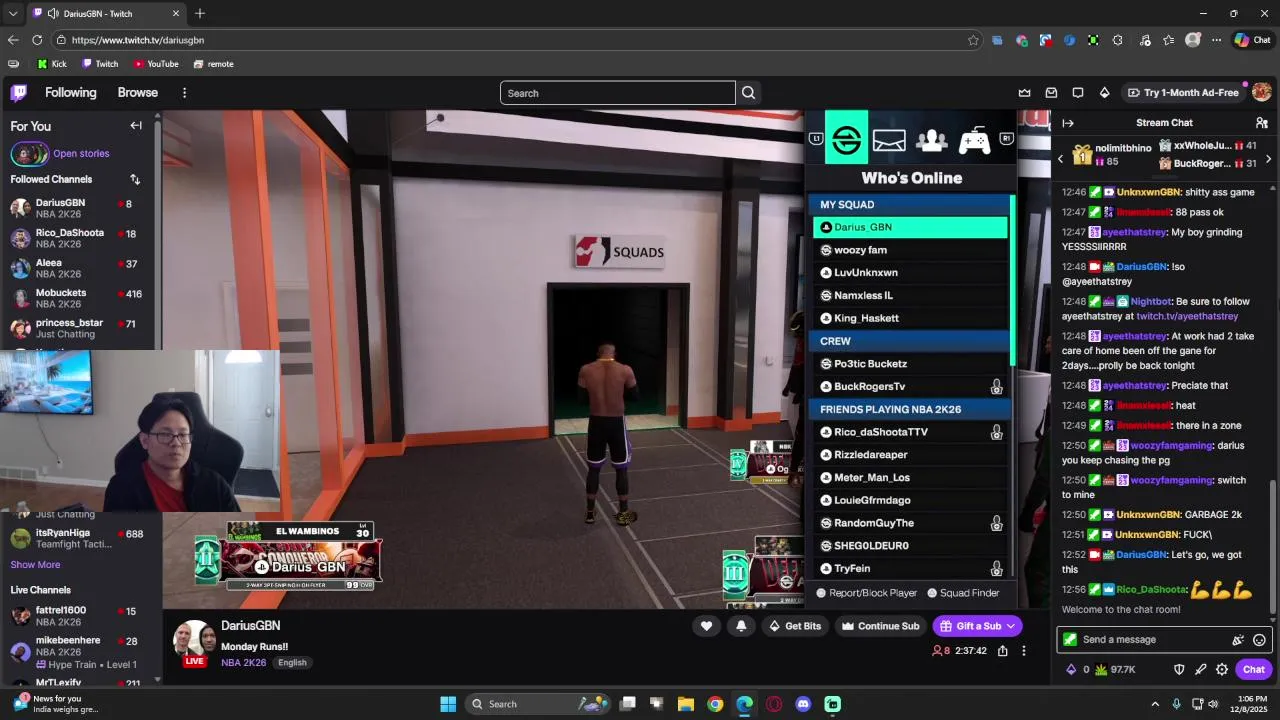Expand Gift a Sub dropdown
Image resolution: width=1280 pixels, height=720 pixels.
click(x=1011, y=626)
